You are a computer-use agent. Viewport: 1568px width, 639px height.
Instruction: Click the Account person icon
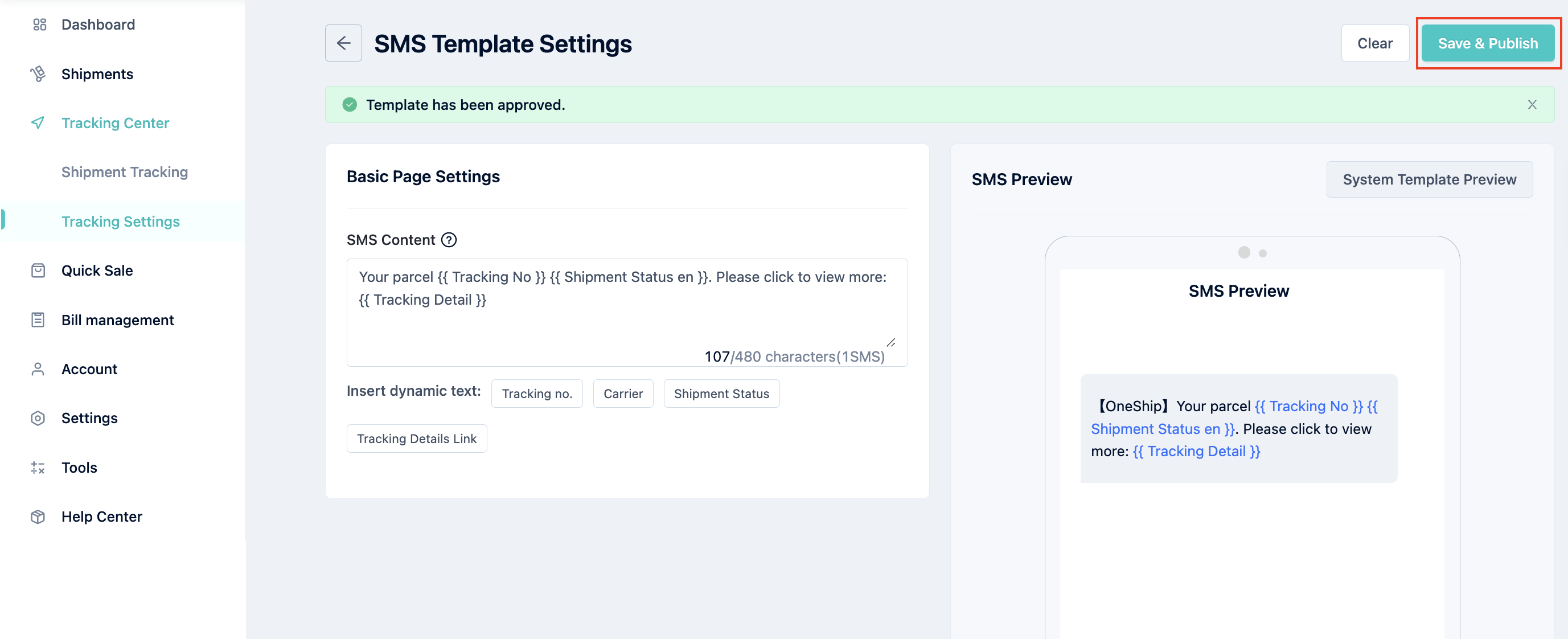pos(38,368)
